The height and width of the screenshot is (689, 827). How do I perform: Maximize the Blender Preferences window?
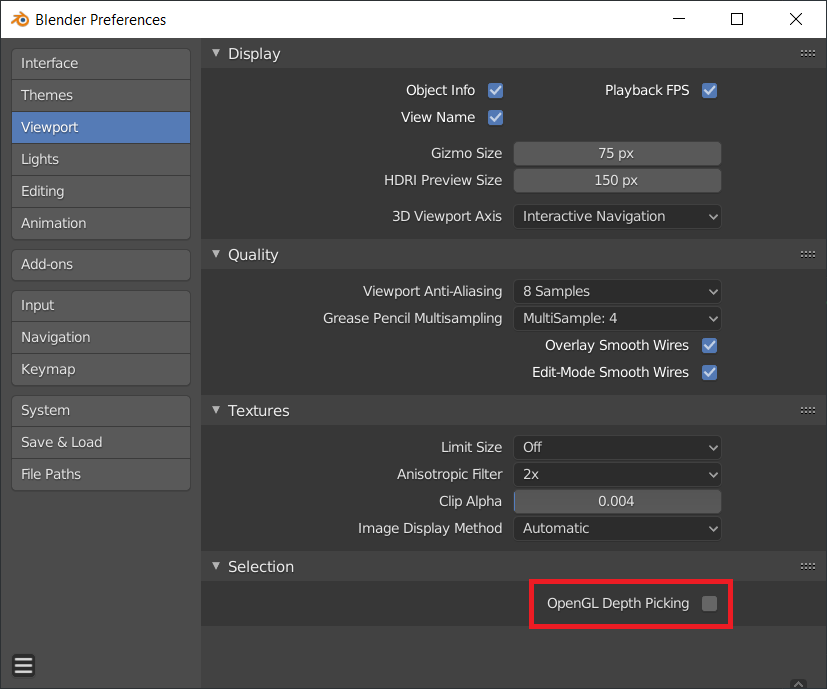[x=737, y=19]
